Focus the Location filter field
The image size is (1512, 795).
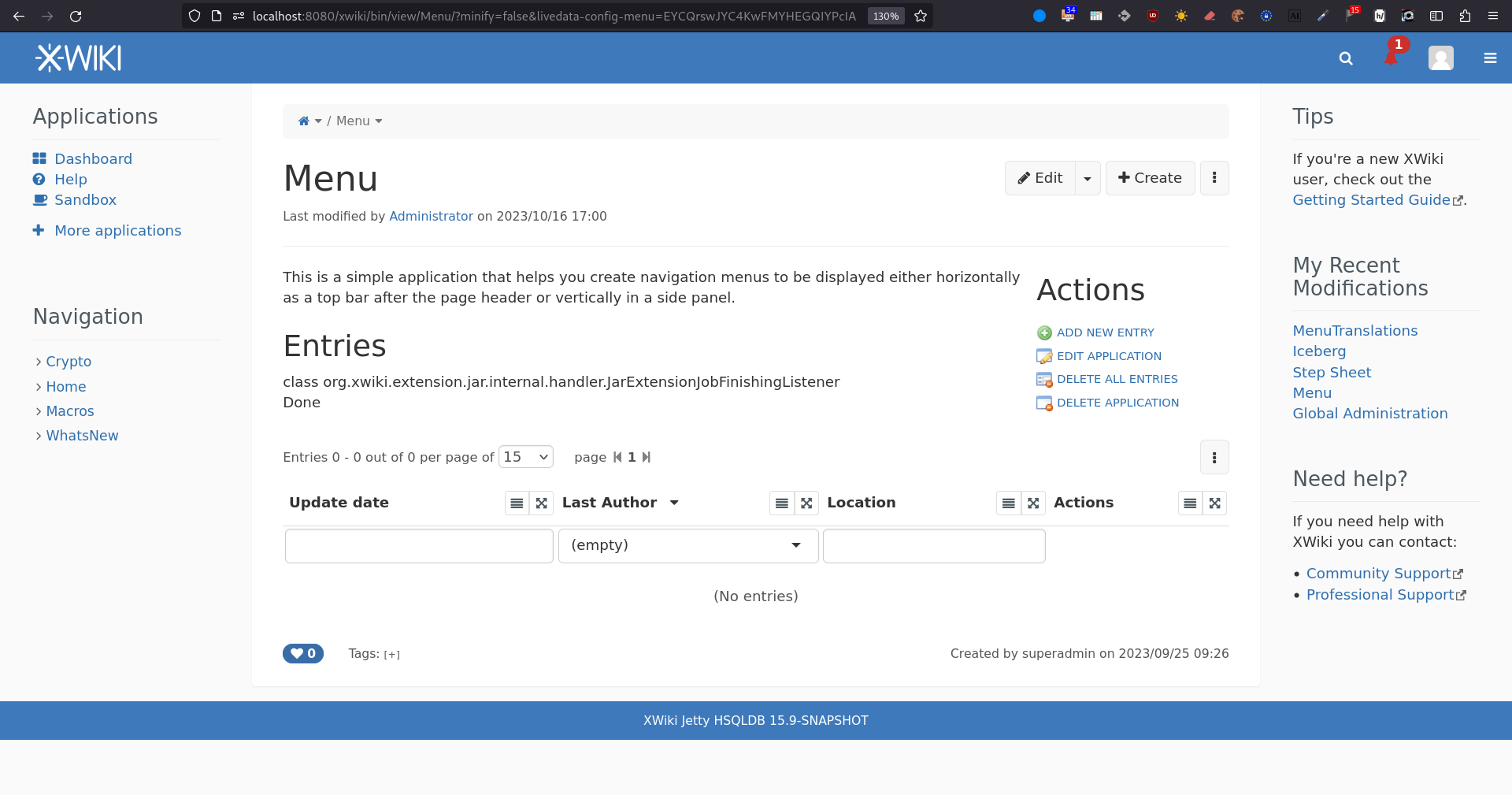click(x=934, y=545)
